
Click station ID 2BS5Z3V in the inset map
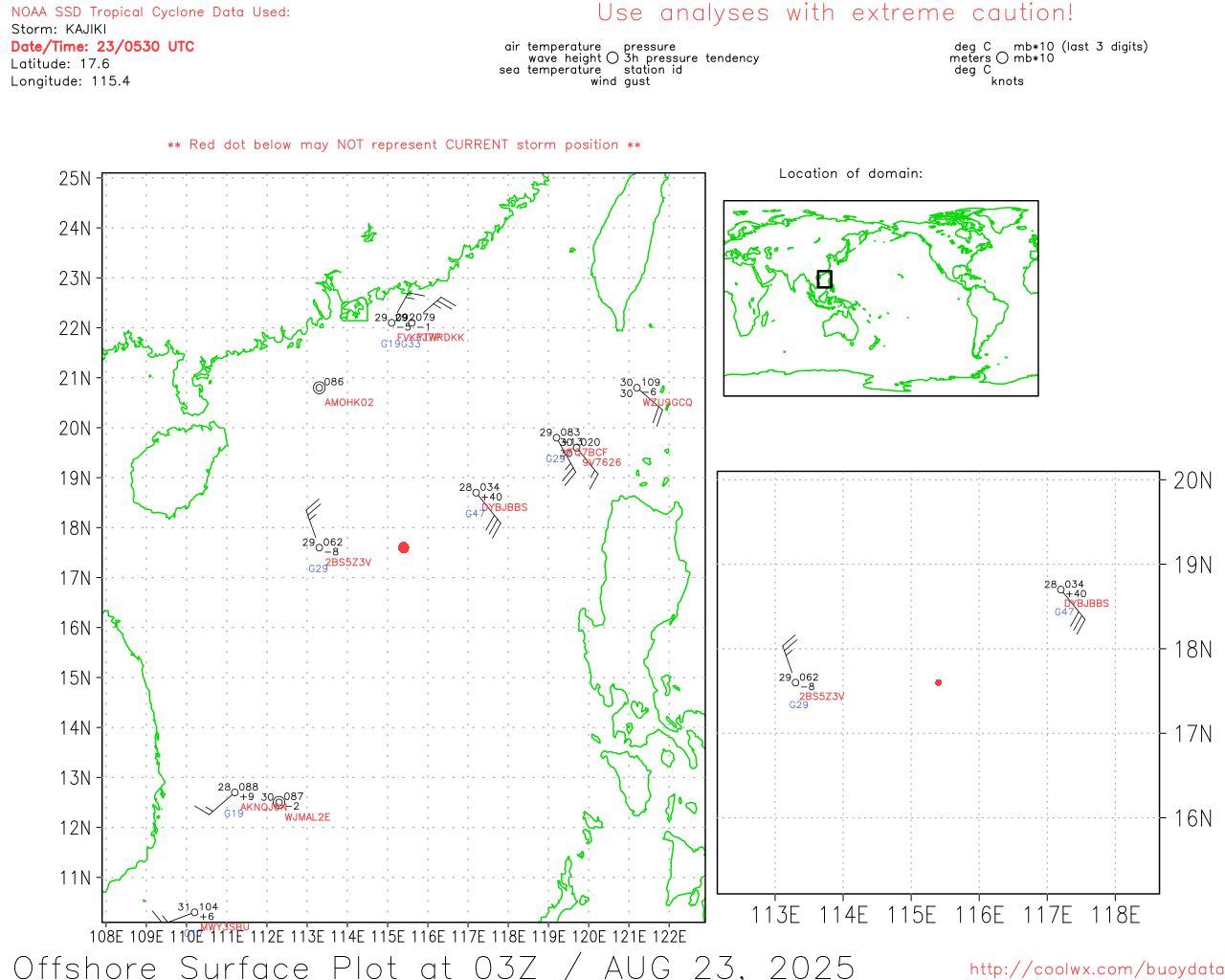click(x=822, y=697)
